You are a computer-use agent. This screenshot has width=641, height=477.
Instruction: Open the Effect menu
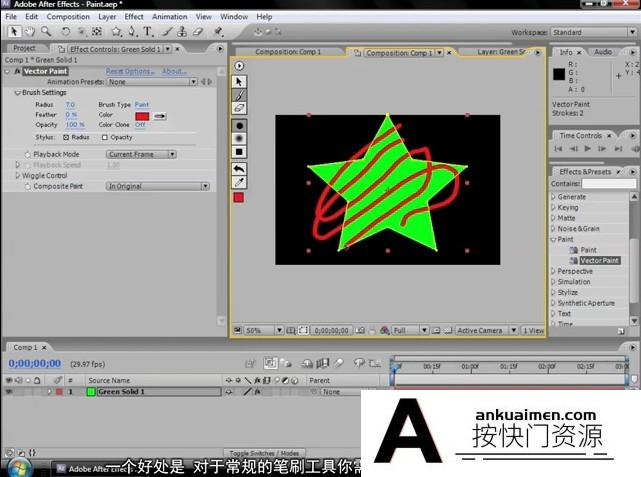tap(134, 17)
